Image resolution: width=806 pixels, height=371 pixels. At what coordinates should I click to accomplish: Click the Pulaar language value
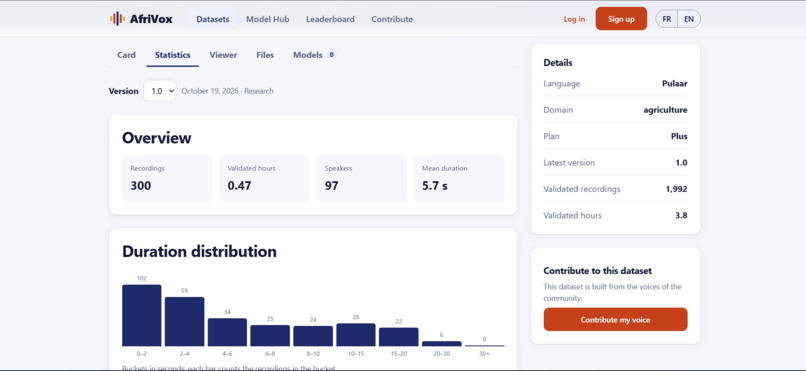(x=674, y=83)
